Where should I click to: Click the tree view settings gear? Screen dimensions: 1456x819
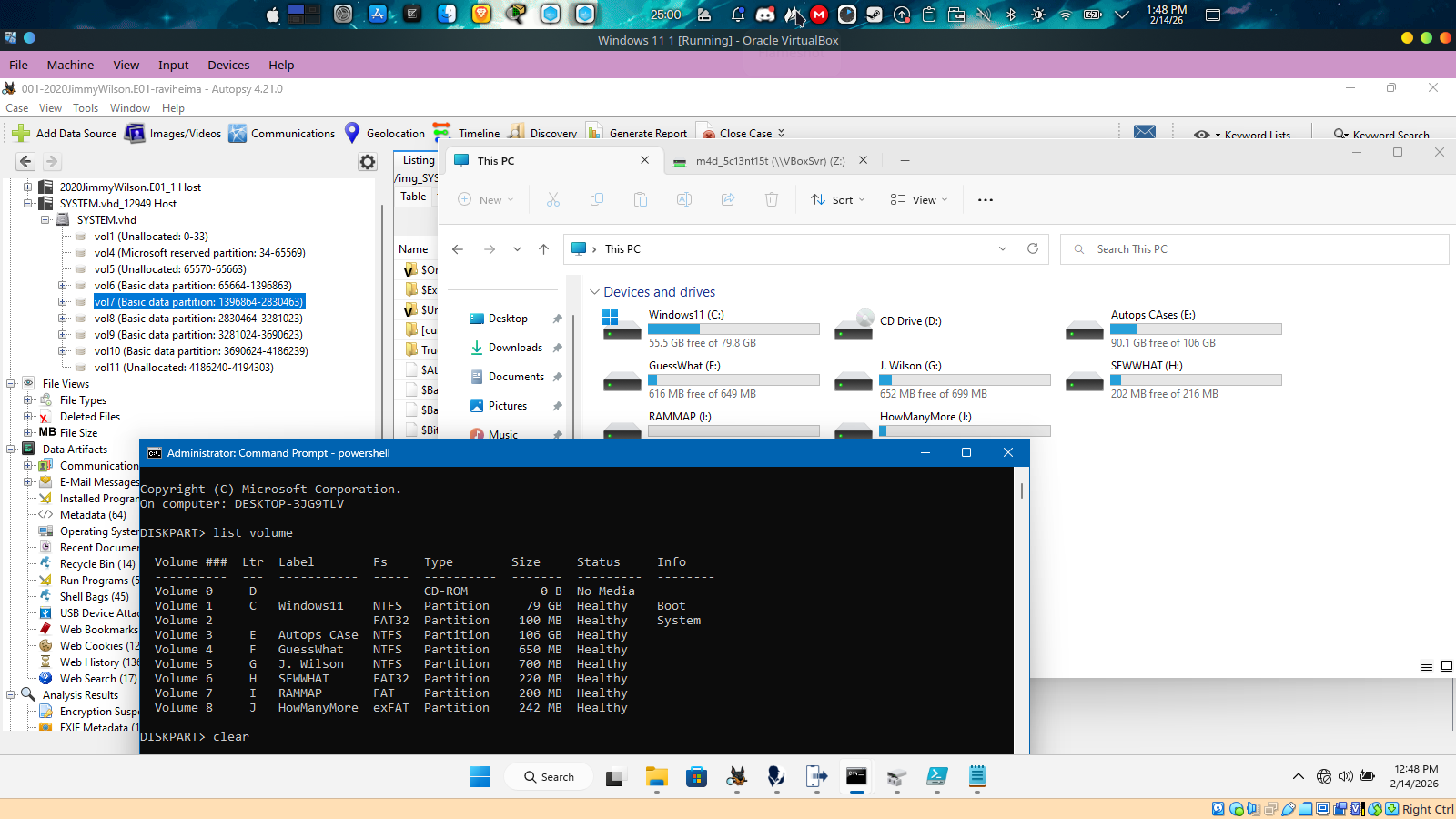368,162
